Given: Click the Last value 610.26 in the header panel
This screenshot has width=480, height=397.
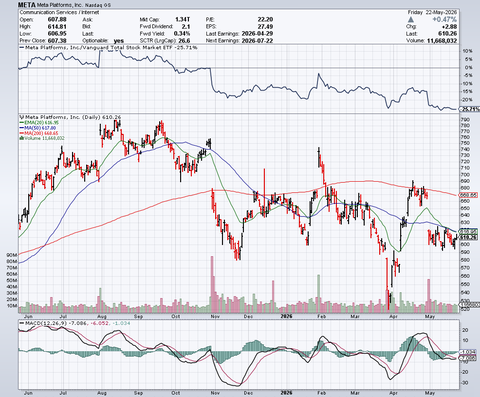Looking at the screenshot, I should click(x=448, y=33).
